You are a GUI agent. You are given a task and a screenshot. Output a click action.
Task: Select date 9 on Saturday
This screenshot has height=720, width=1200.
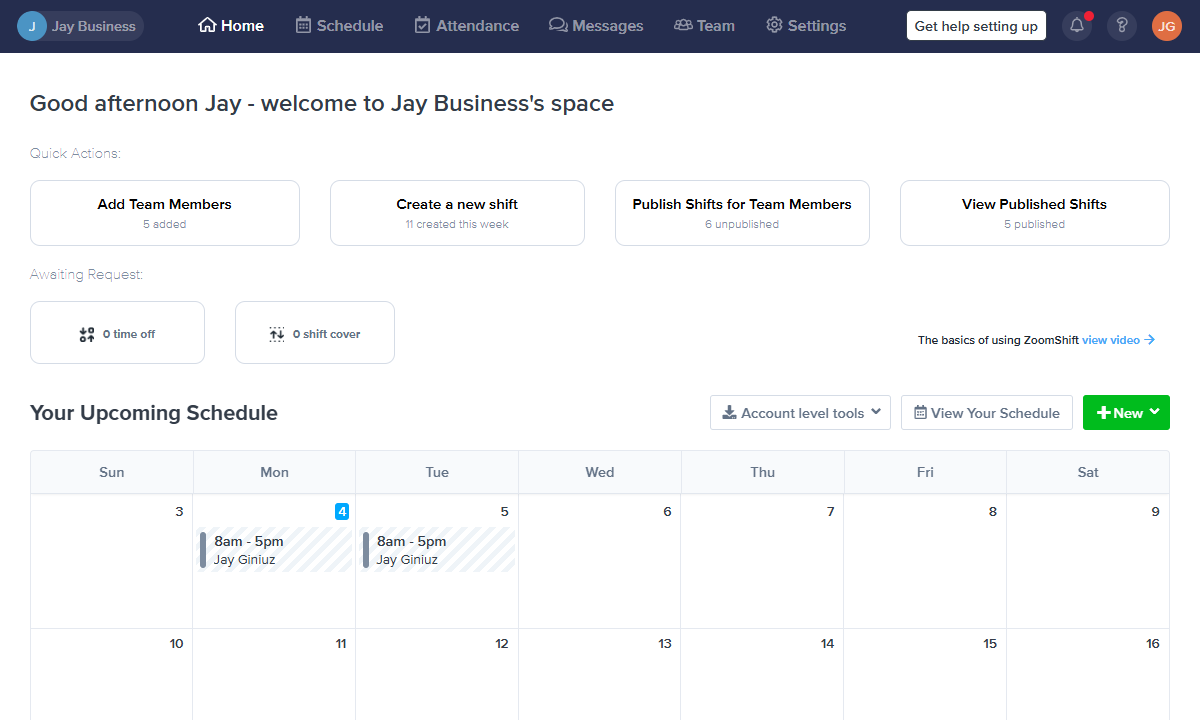click(1155, 511)
